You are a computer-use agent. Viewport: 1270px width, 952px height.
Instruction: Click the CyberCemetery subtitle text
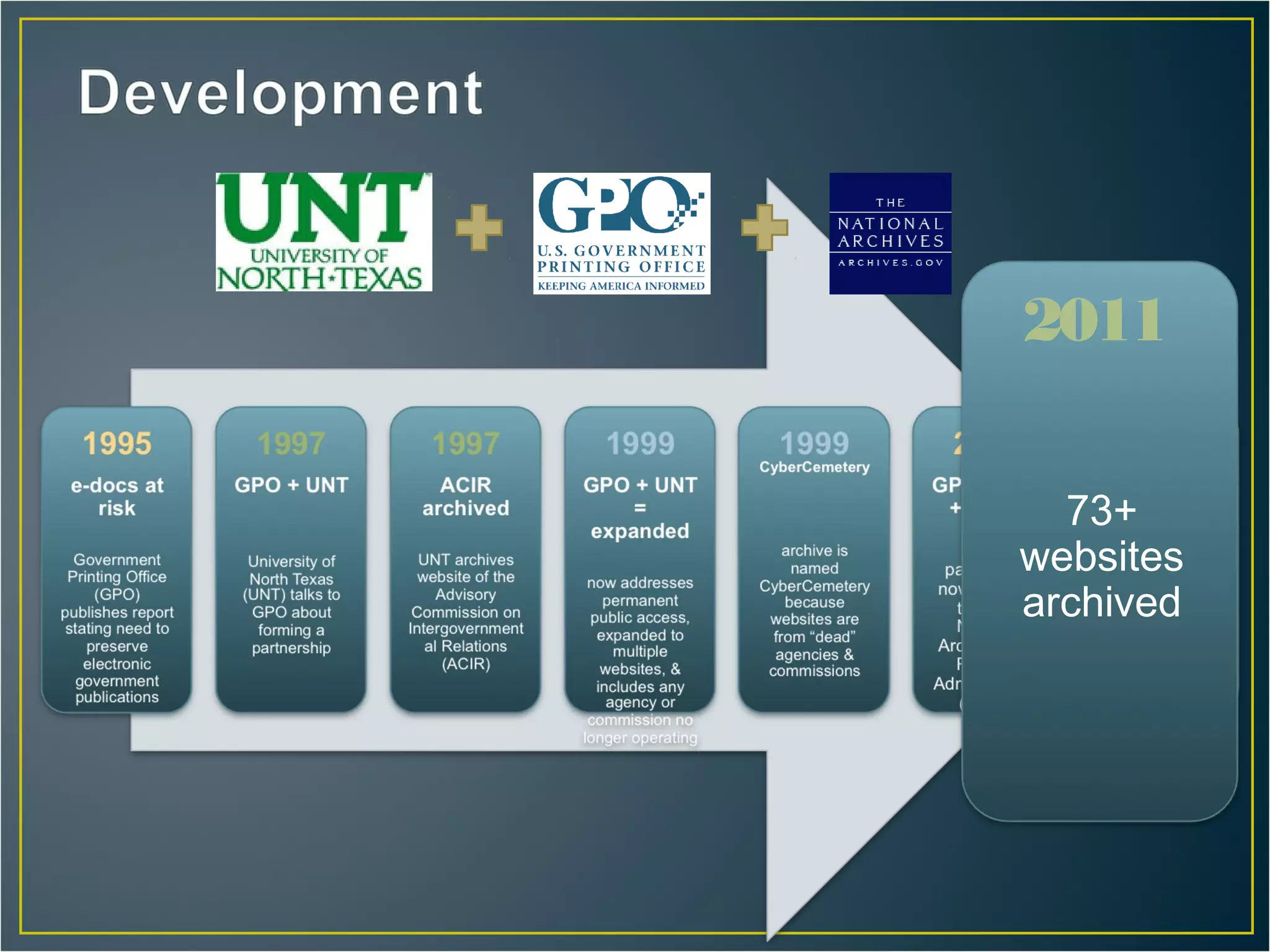(x=814, y=467)
